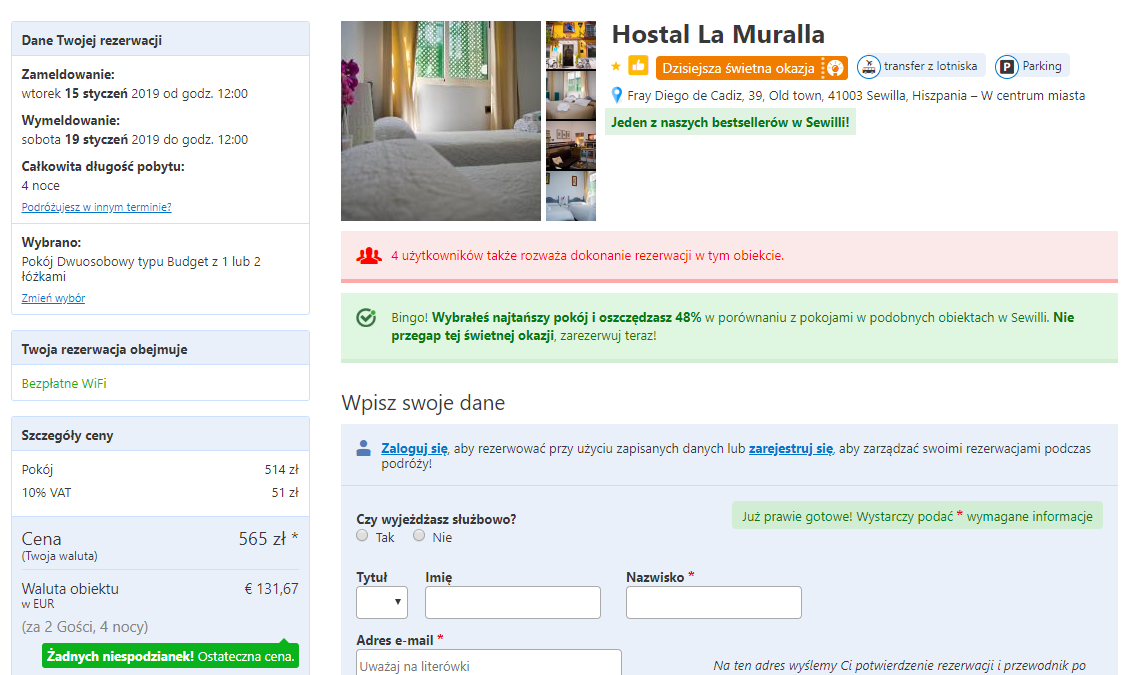Image resolution: width=1127 pixels, height=675 pixels.
Task: Open the third thumbnail showing the lounge
Action: point(571,146)
